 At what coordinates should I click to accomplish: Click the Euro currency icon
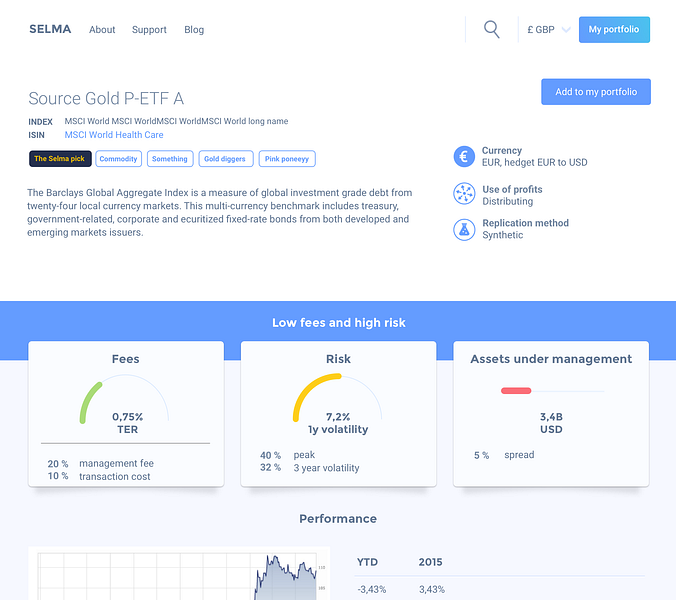tap(464, 156)
